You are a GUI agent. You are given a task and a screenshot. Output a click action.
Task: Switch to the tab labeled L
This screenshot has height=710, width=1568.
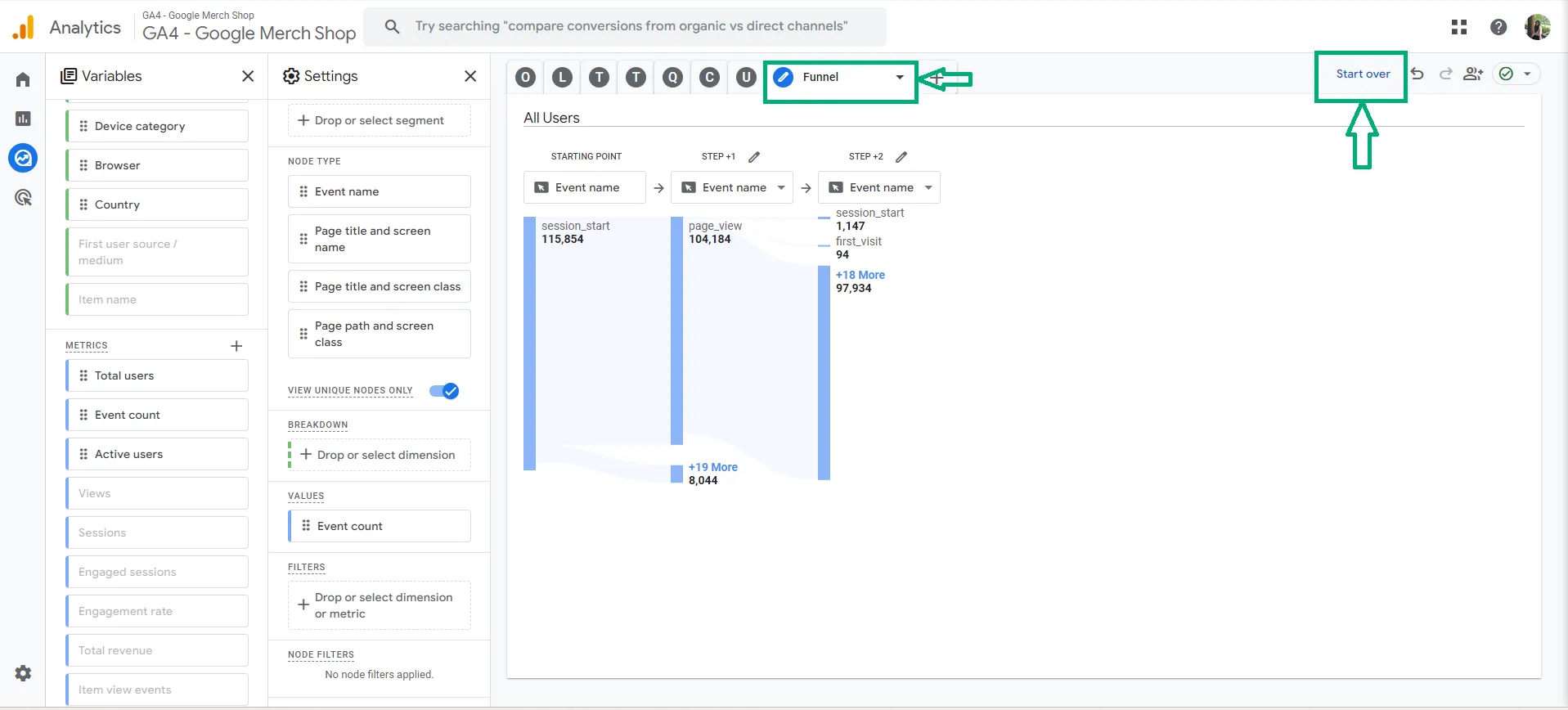coord(562,77)
